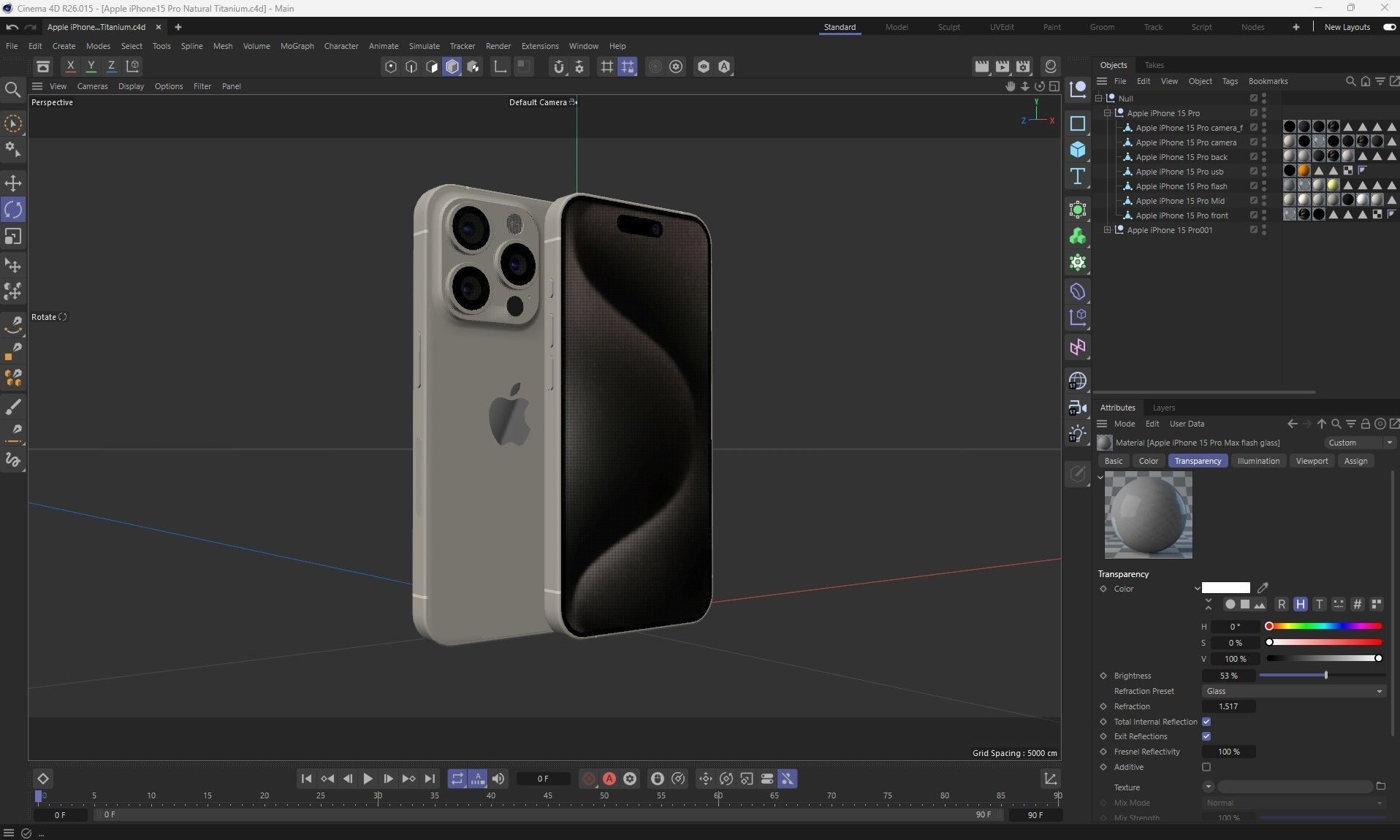
Task: Switch color mode to RGB
Action: pyautogui.click(x=1282, y=604)
